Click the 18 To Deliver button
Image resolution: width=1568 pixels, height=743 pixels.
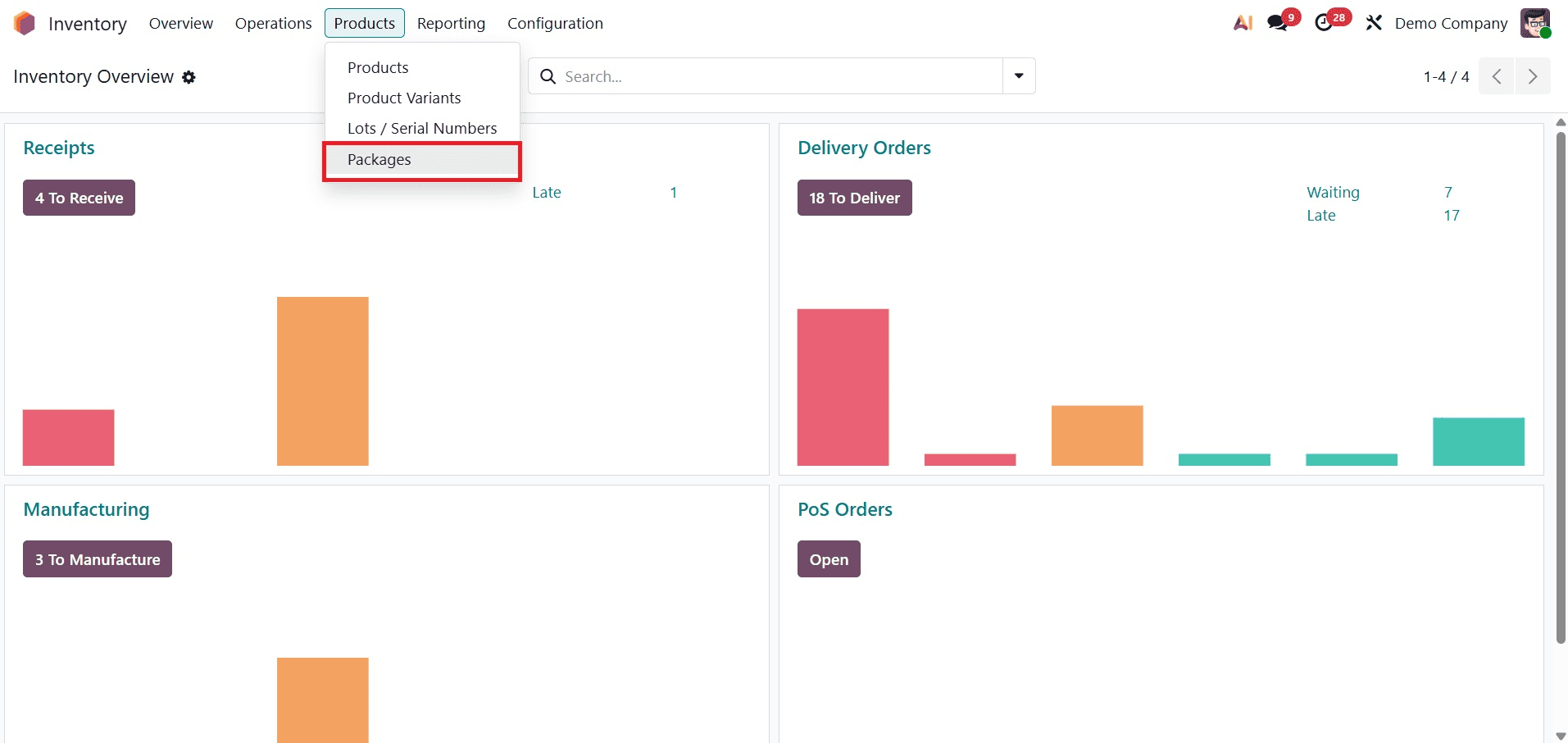854,197
